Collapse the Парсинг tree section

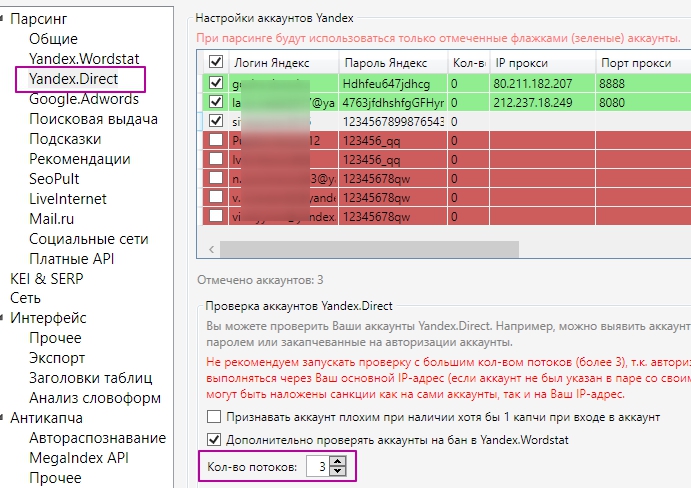pyautogui.click(x=3, y=18)
